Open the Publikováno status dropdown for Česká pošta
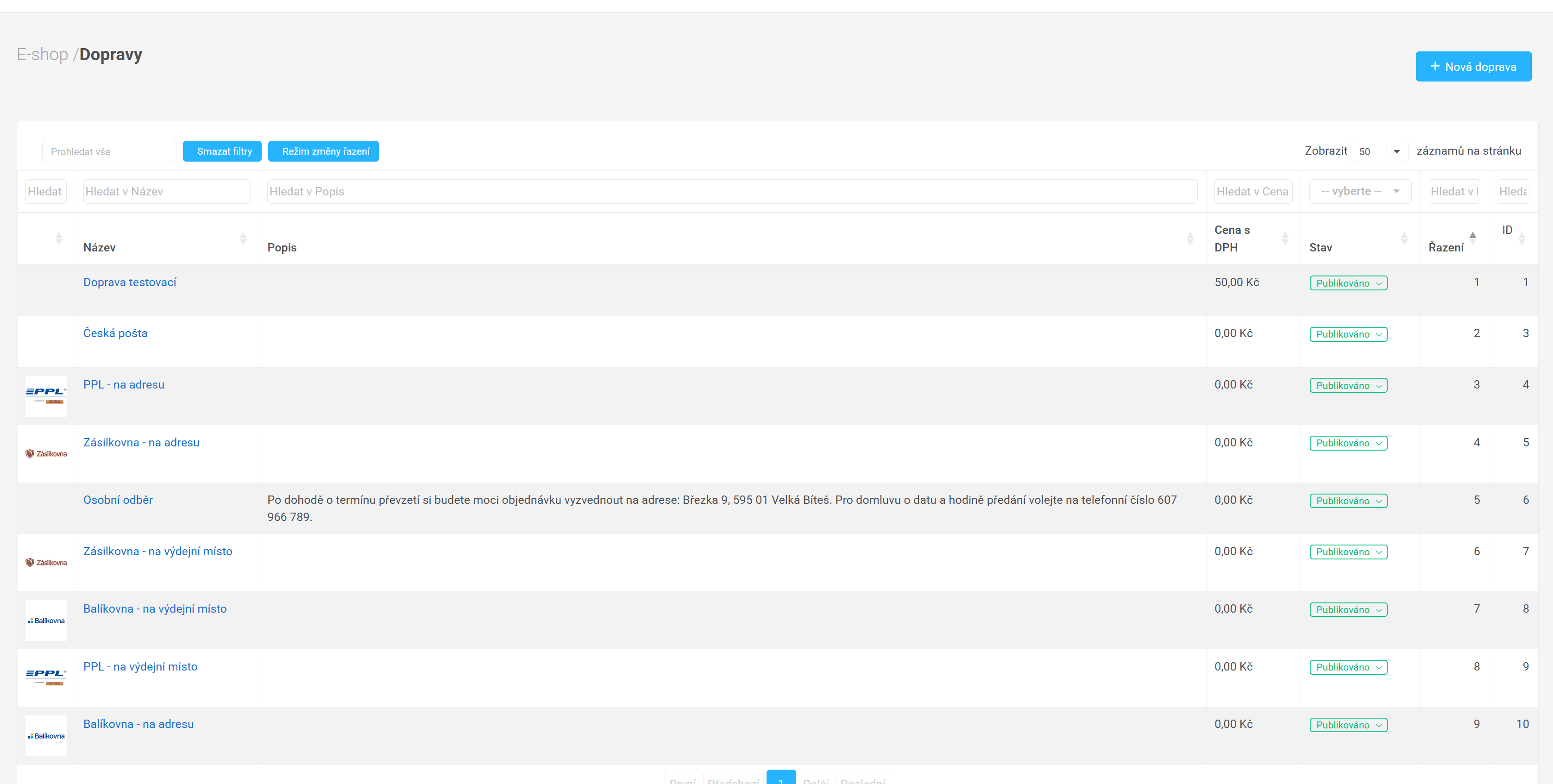The height and width of the screenshot is (784, 1553). click(1348, 334)
